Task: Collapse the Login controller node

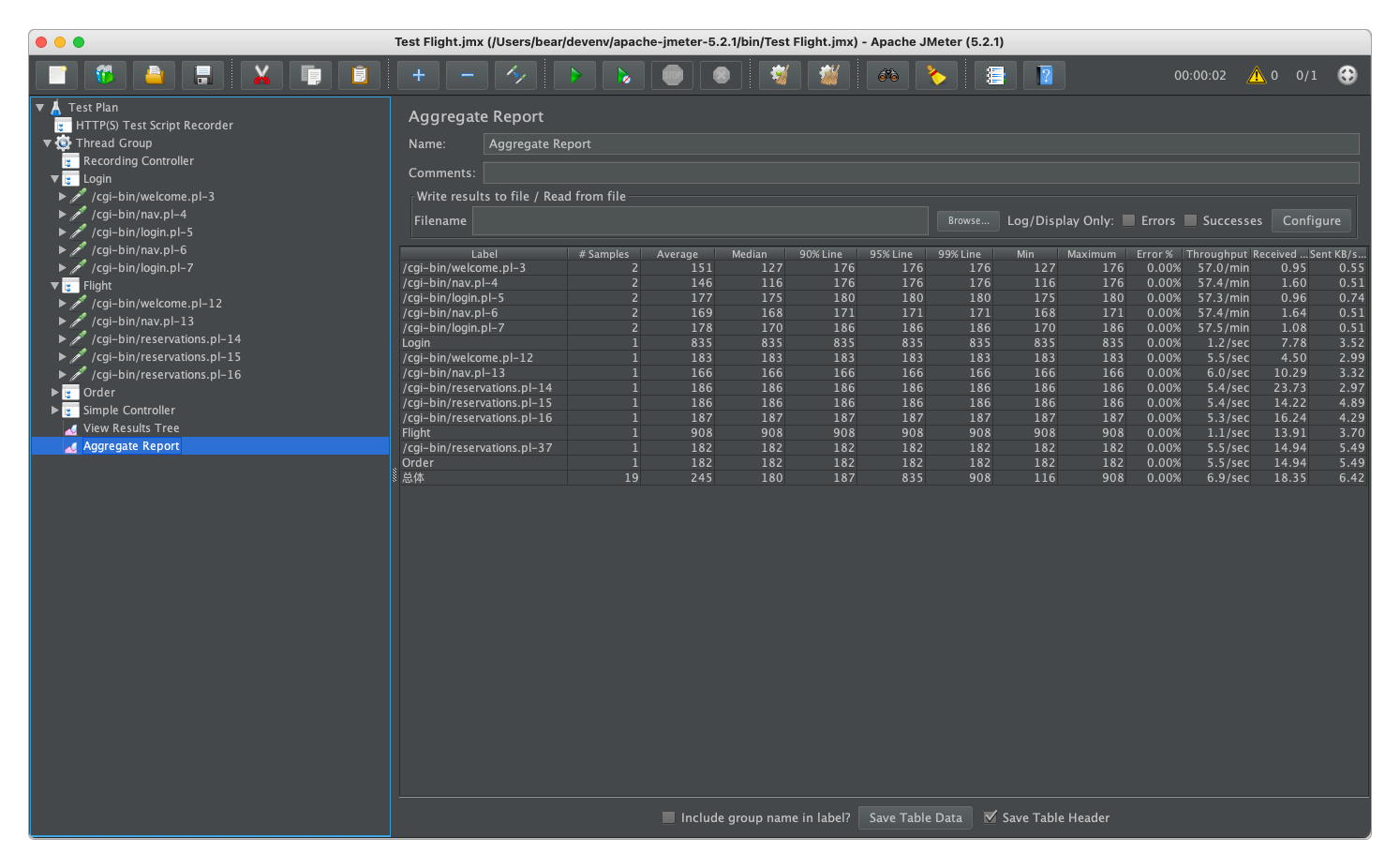Action: point(55,179)
